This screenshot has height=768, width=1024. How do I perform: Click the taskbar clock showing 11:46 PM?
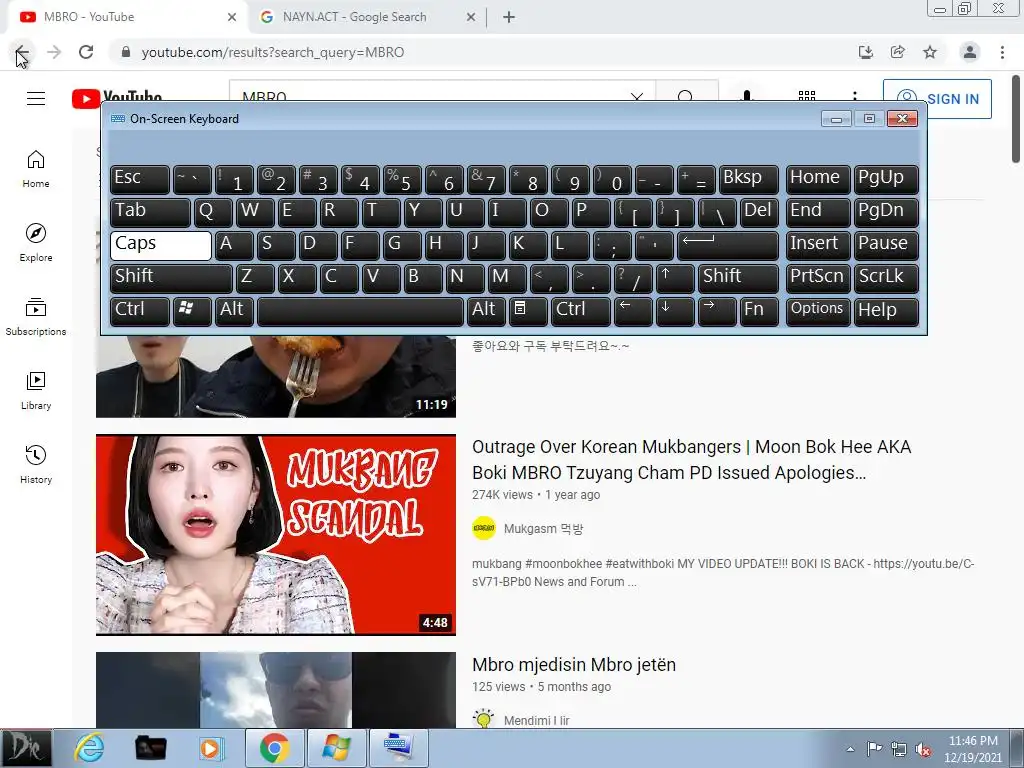coord(972,749)
